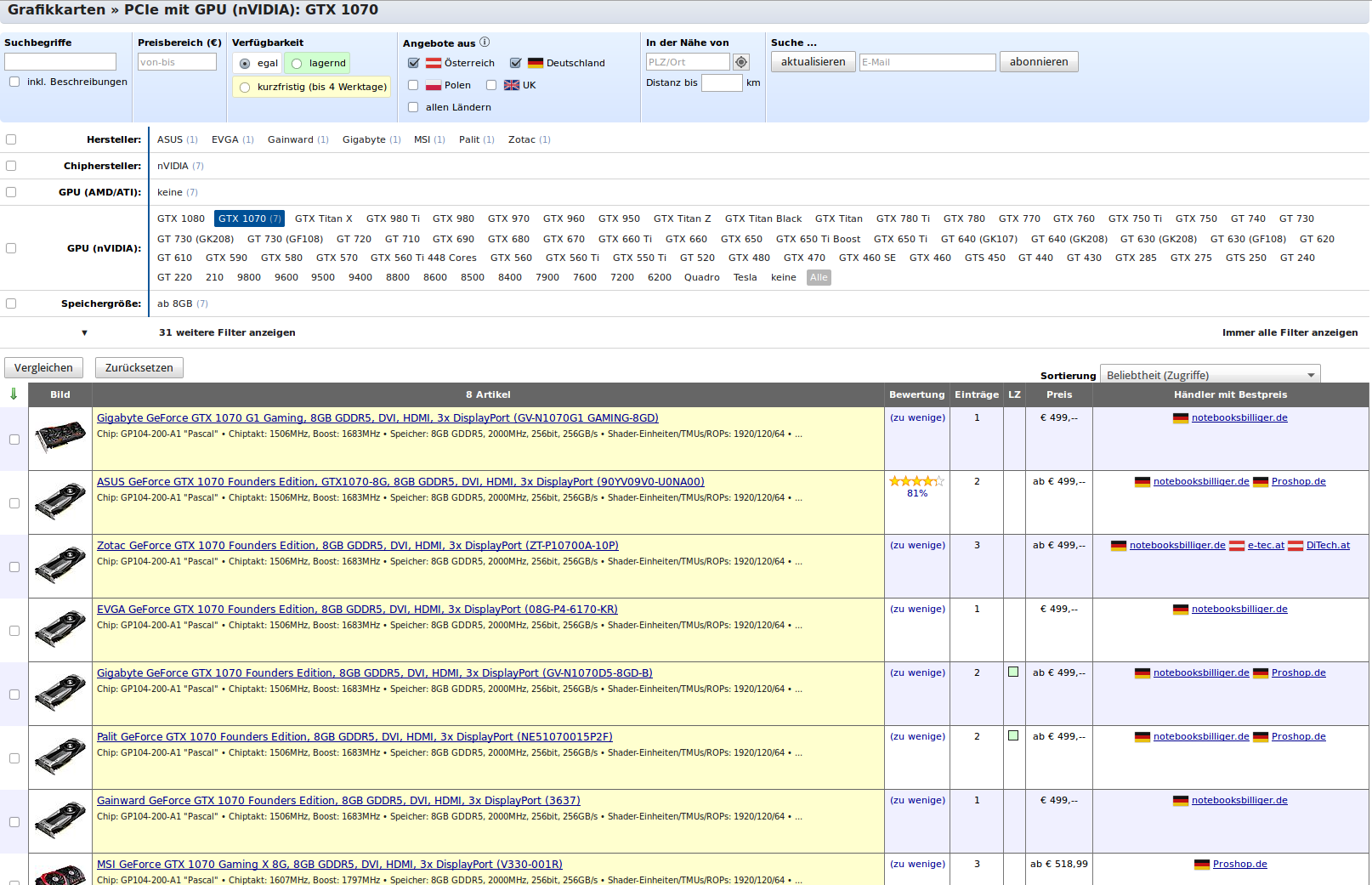This screenshot has height=885, width=1372.
Task: Open the Sortierung dropdown
Action: pos(1210,375)
